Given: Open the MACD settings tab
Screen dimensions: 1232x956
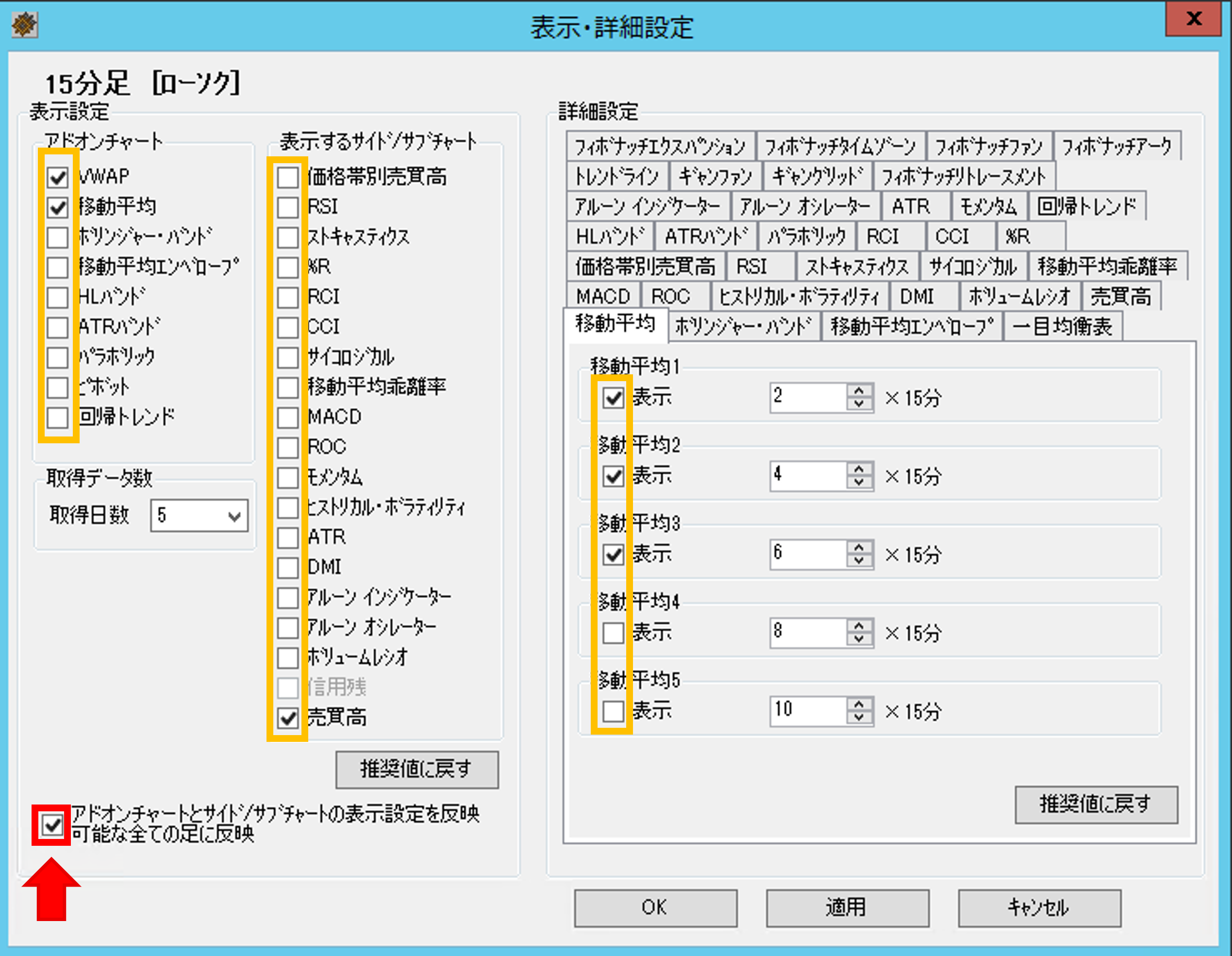Looking at the screenshot, I should coord(602,296).
